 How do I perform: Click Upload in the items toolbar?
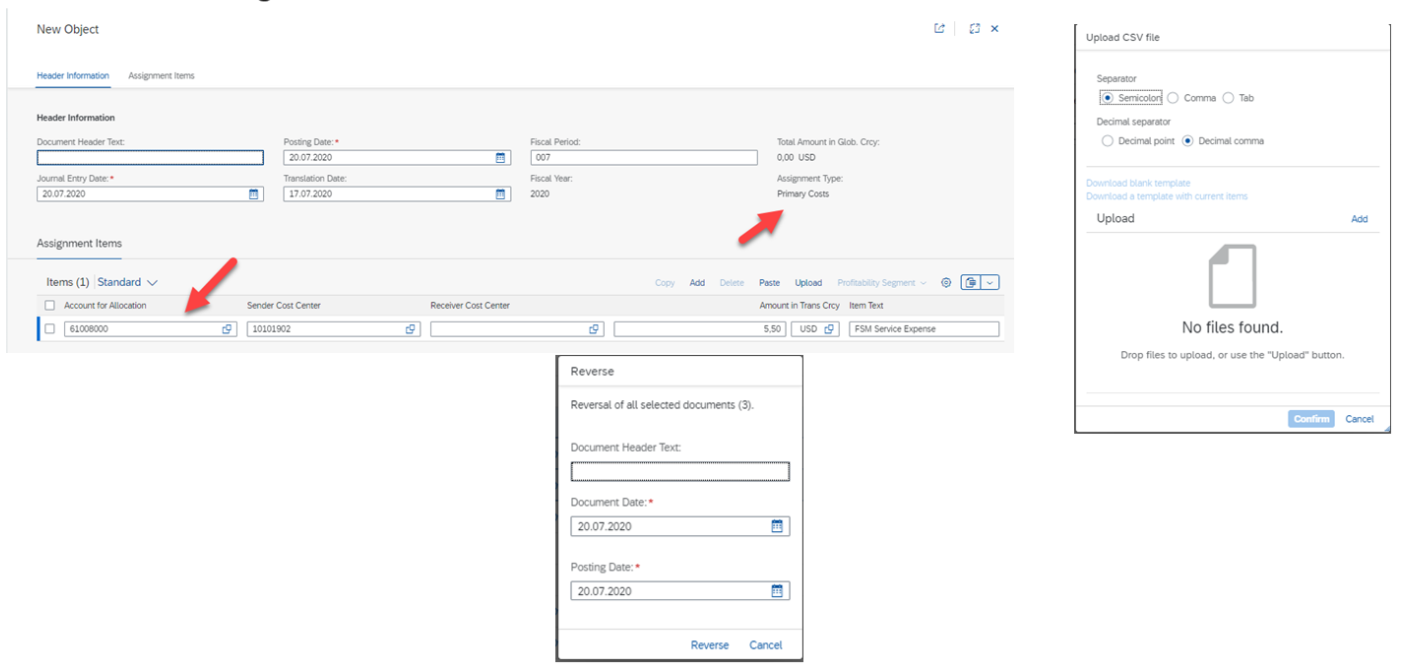808,283
